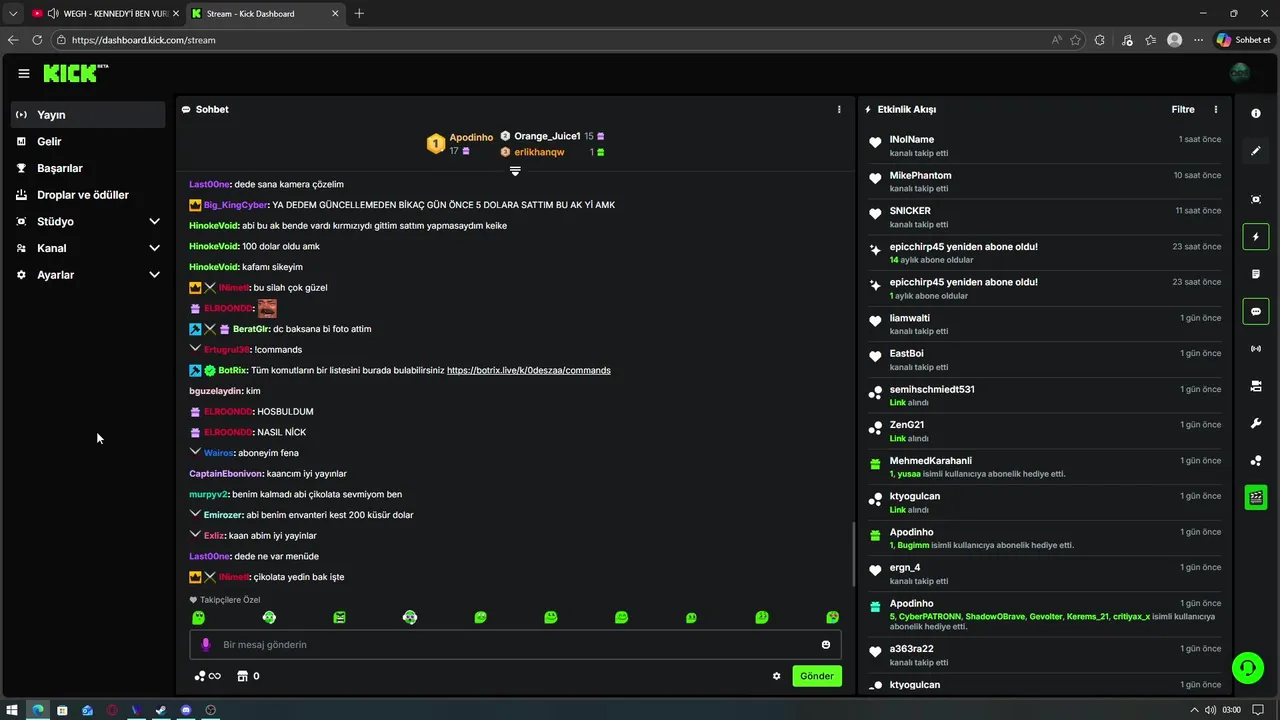The image size is (1280, 720).
Task: Select Başarılar in the left sidebar
Action: pos(88,168)
